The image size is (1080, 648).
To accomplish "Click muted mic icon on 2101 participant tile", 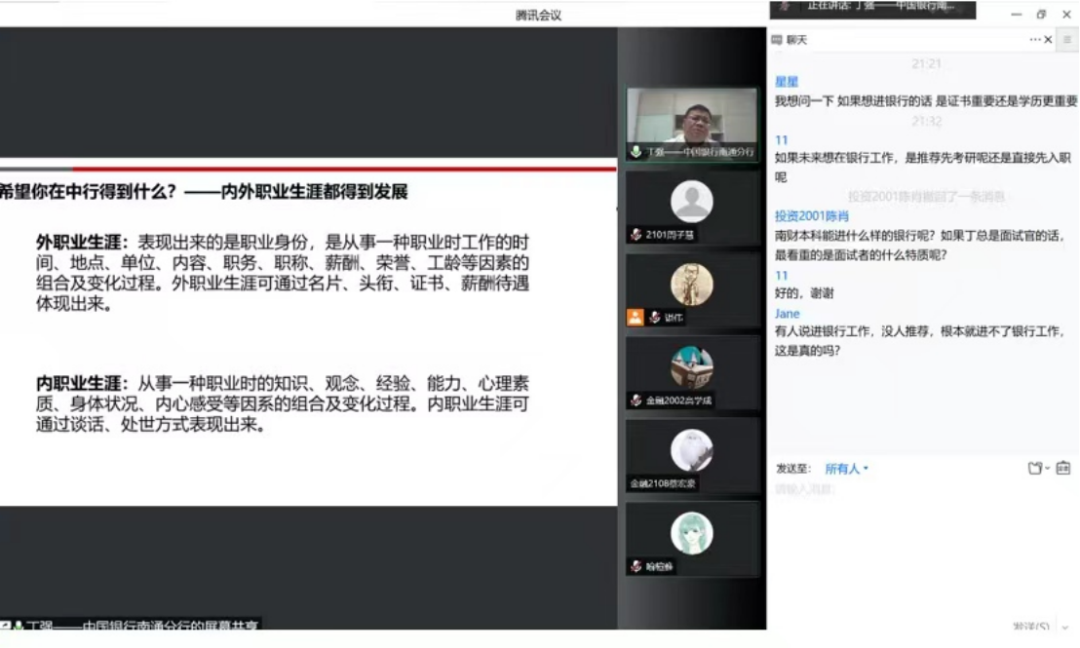I will pos(635,235).
